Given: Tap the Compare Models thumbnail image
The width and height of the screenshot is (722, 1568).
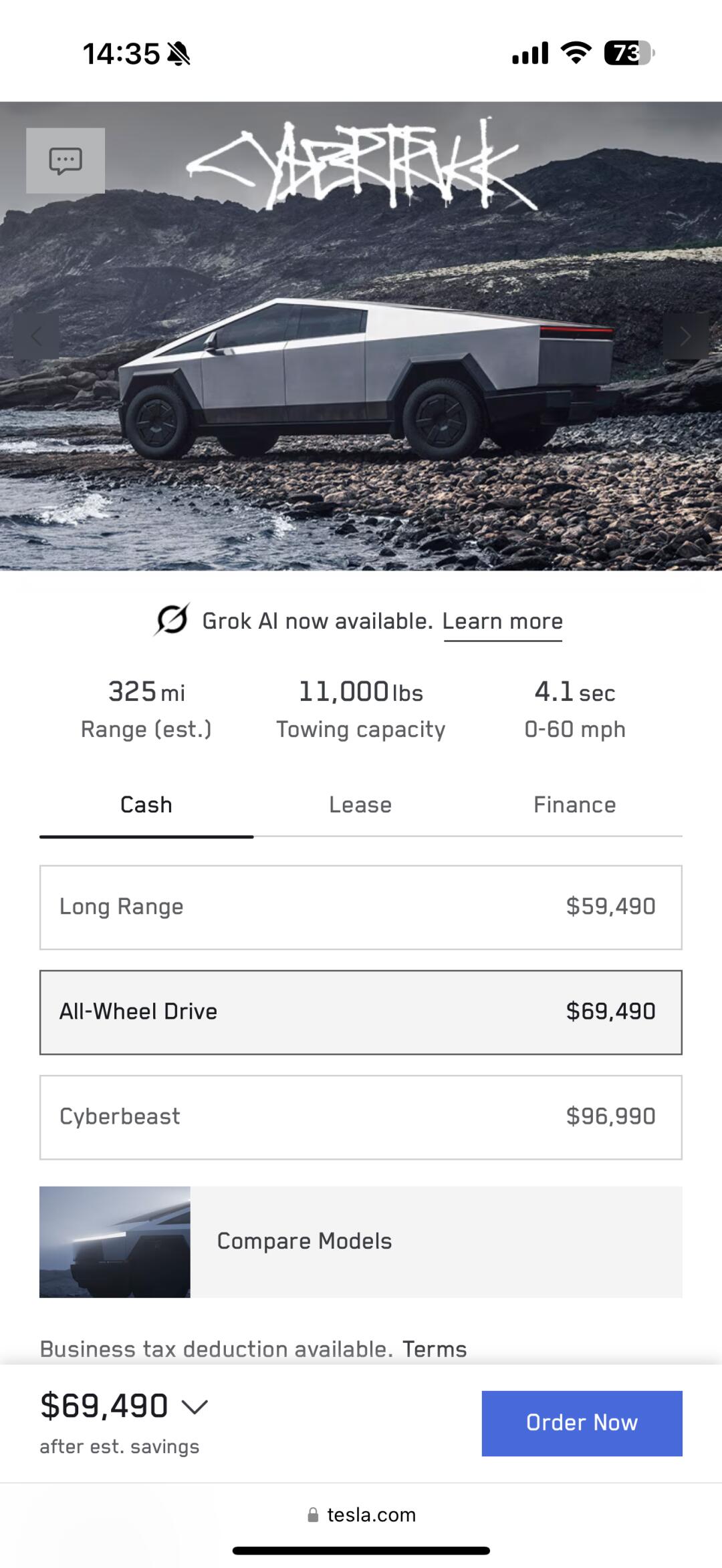Looking at the screenshot, I should (x=115, y=1241).
